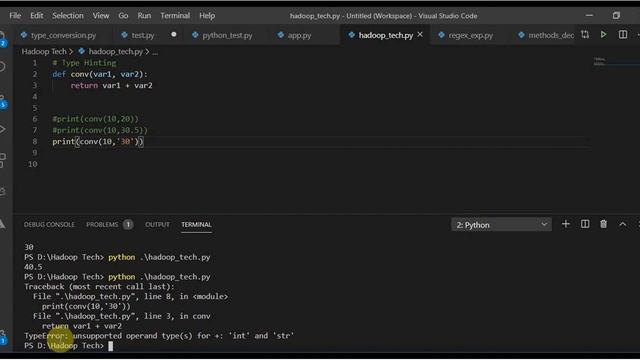This screenshot has height=360, width=640.
Task: Click terminal output '40.5'
Action: pyautogui.click(x=33, y=267)
